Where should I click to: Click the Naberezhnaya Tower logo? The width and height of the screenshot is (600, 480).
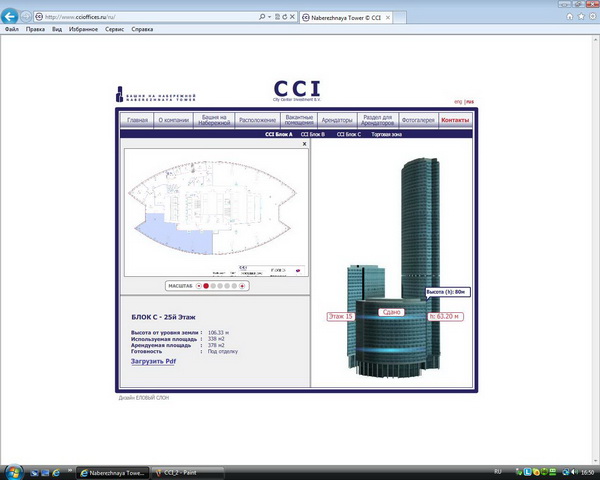[156, 94]
